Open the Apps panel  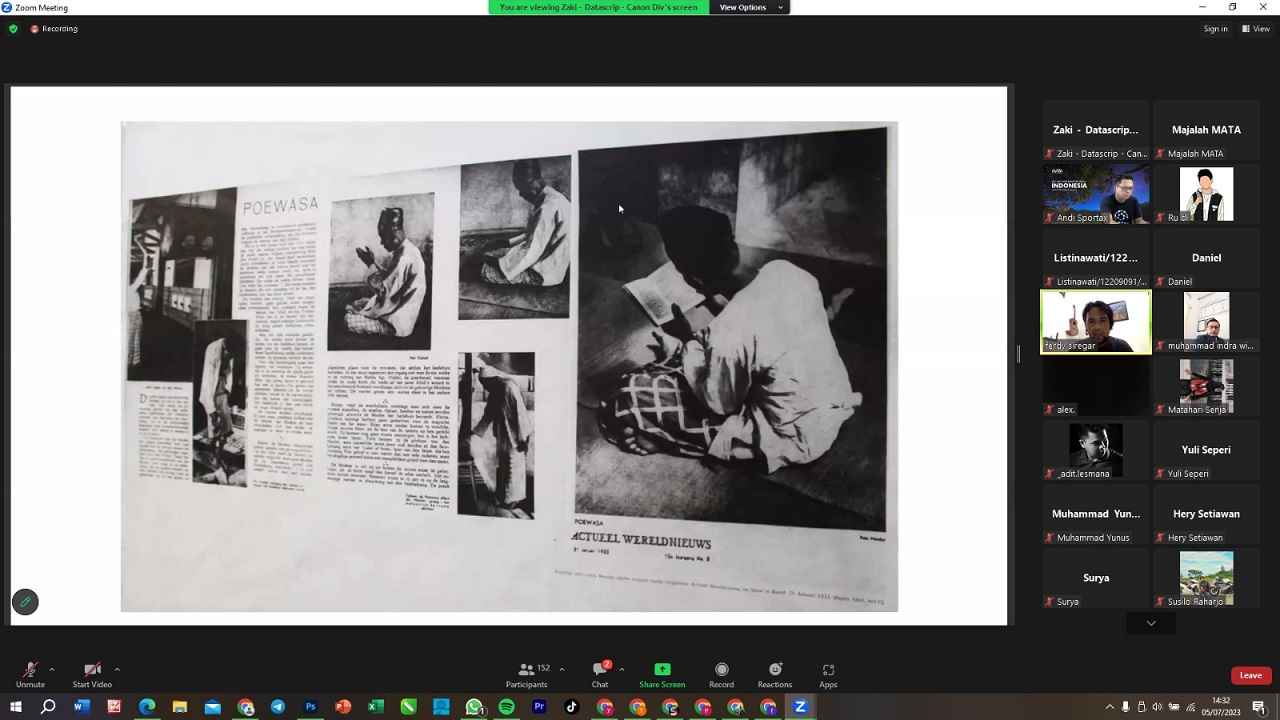pos(828,674)
